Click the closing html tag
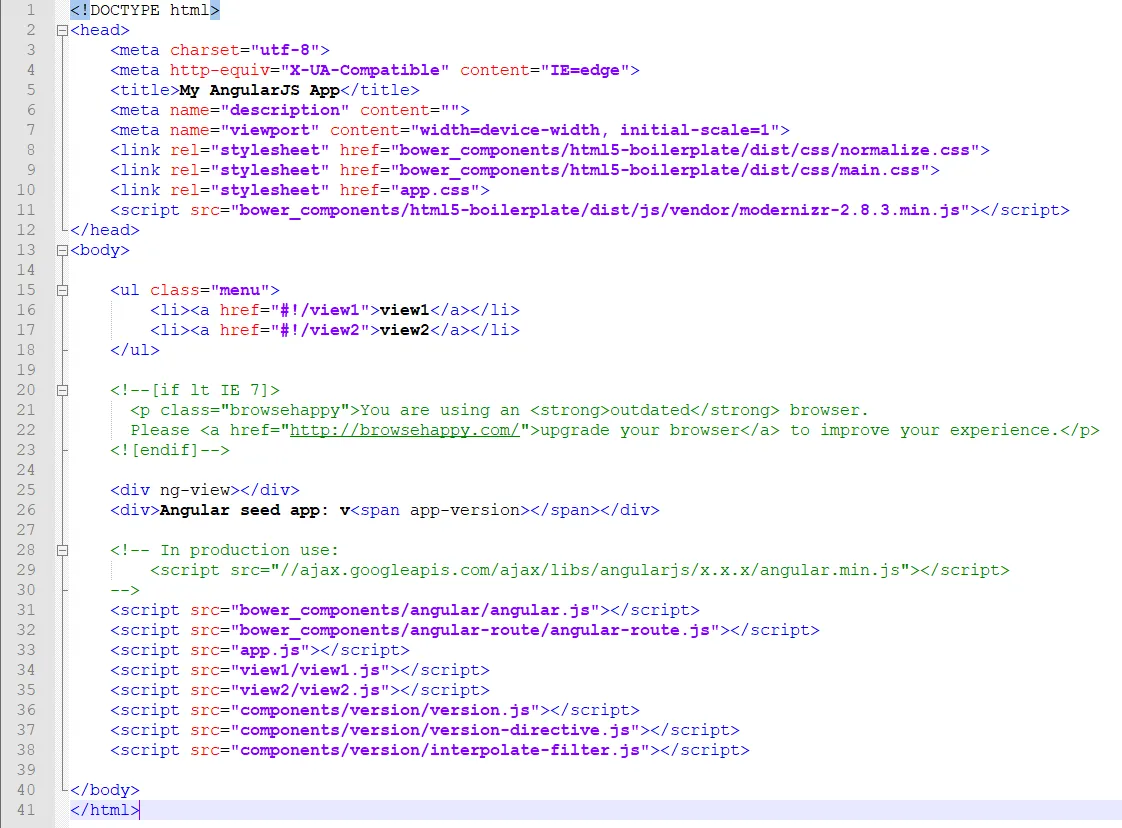1122x828 pixels. tap(104, 810)
